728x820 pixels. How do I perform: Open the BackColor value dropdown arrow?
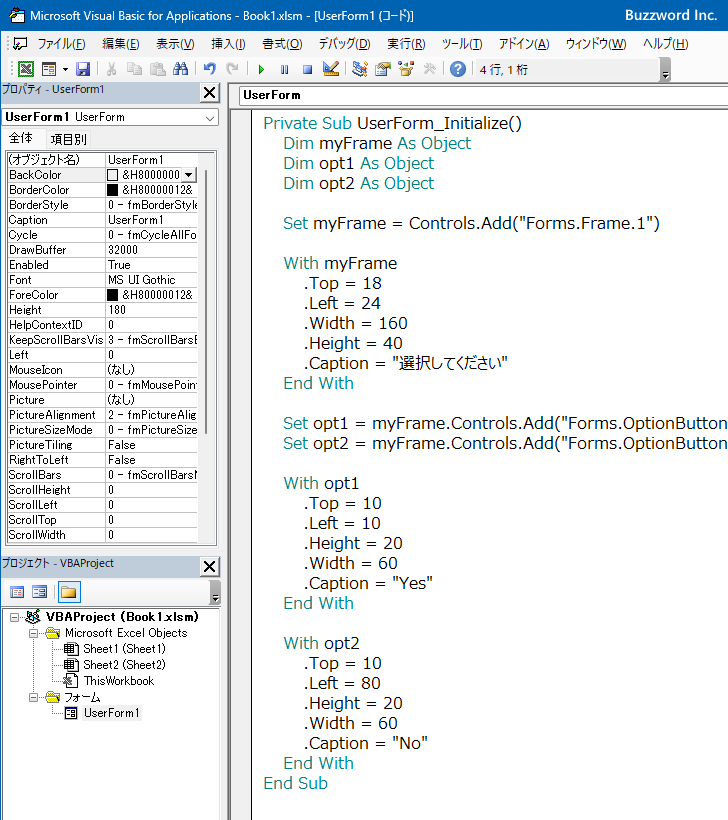point(189,175)
